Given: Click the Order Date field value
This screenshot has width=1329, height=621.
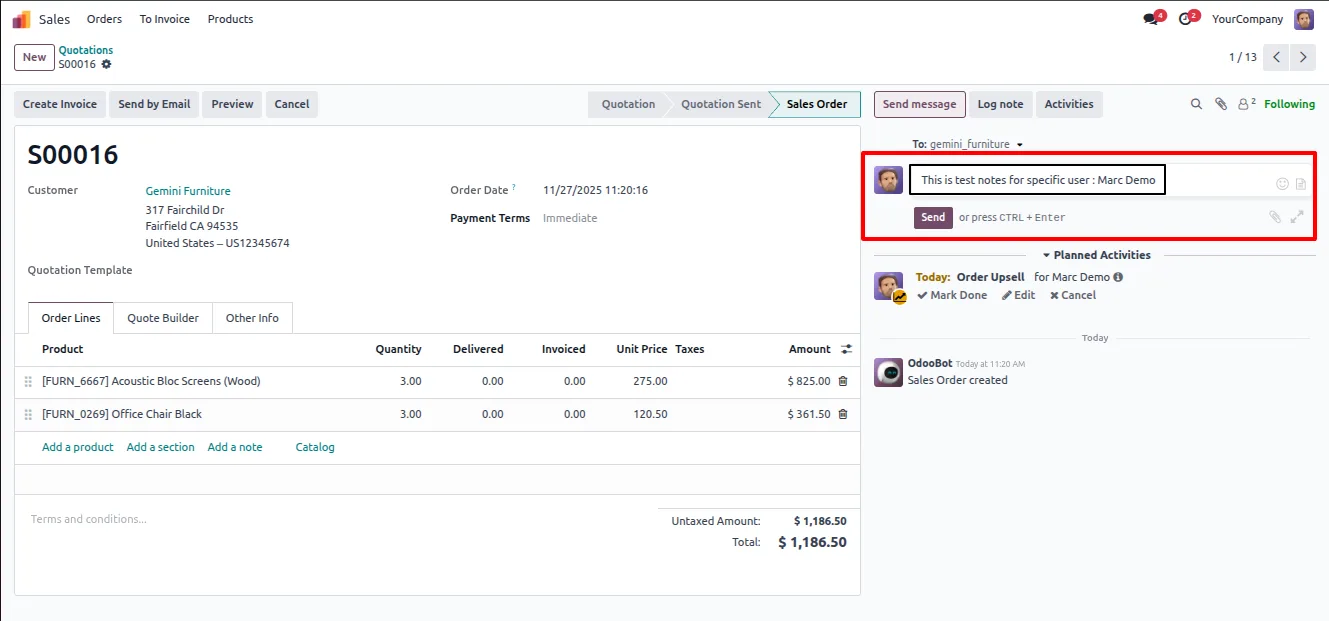Looking at the screenshot, I should click(x=595, y=190).
